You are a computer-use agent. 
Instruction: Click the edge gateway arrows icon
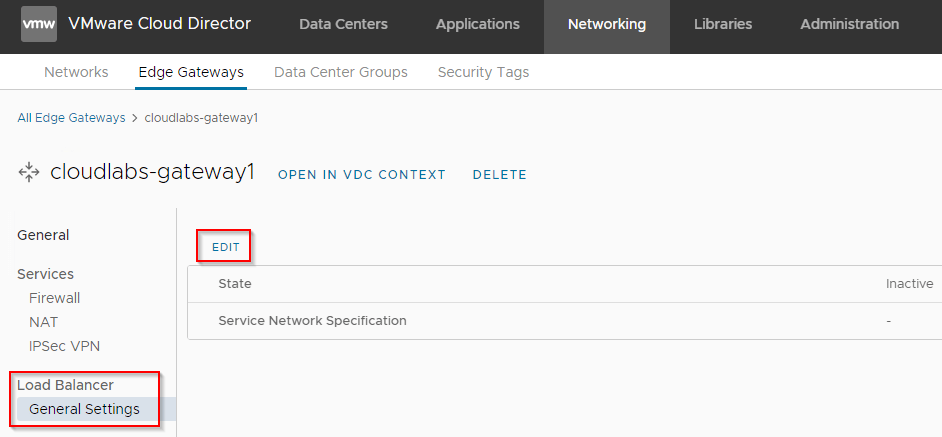coord(28,173)
